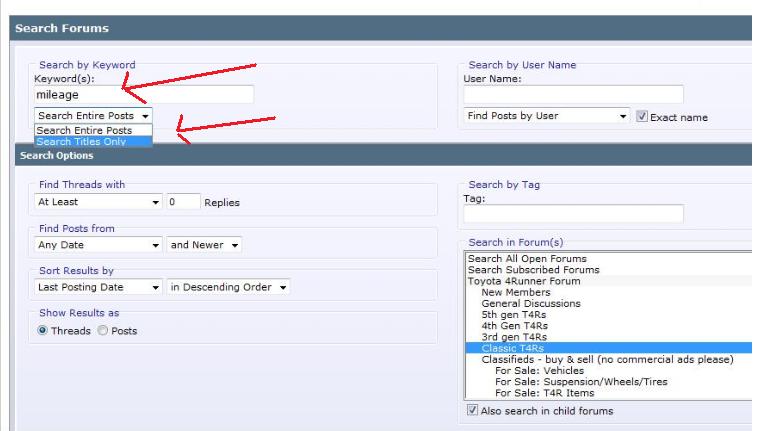Image resolution: width=765 pixels, height=431 pixels.
Task: Open the Search Entire Posts dropdown
Action: (x=93, y=116)
